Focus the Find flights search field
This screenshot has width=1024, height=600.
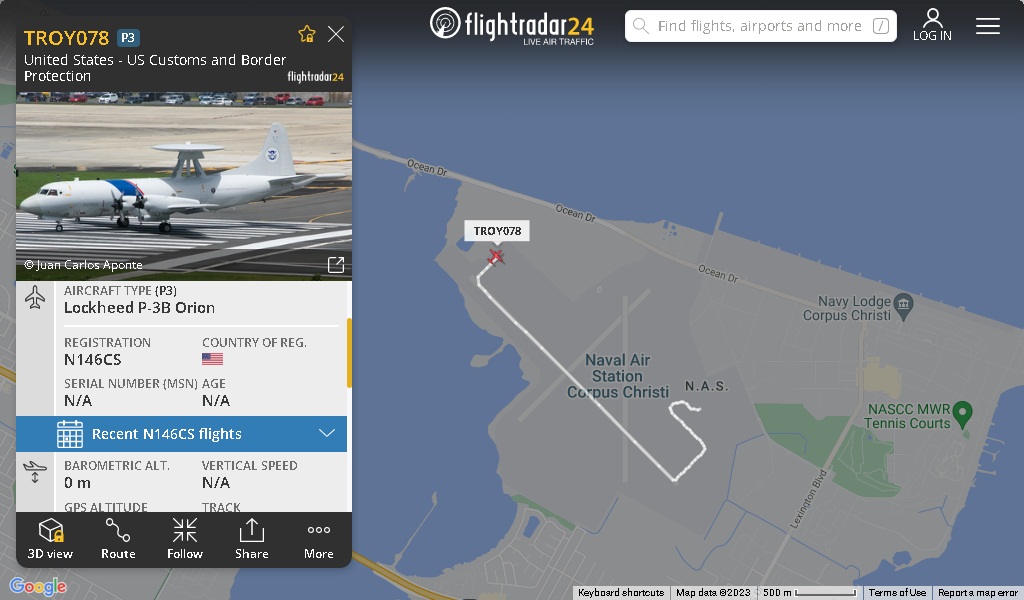(760, 26)
